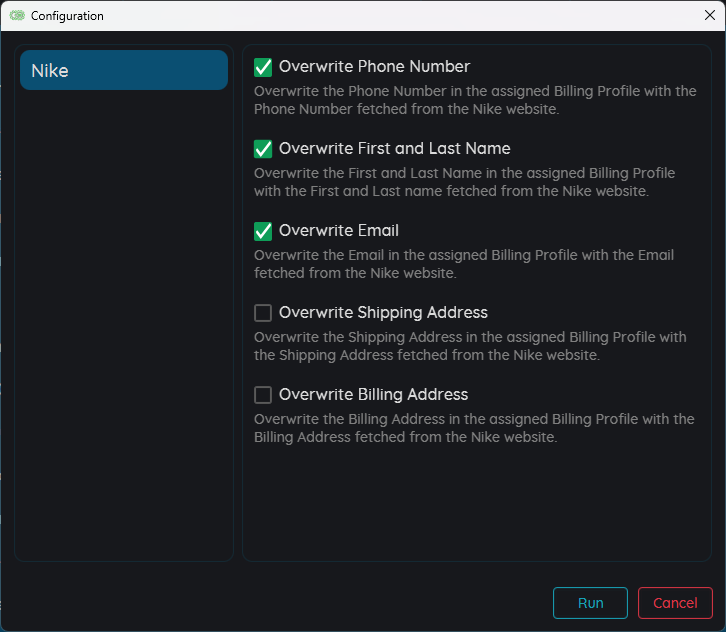
Task: Uncheck the Overwrite Phone Number checkbox
Action: (x=263, y=67)
